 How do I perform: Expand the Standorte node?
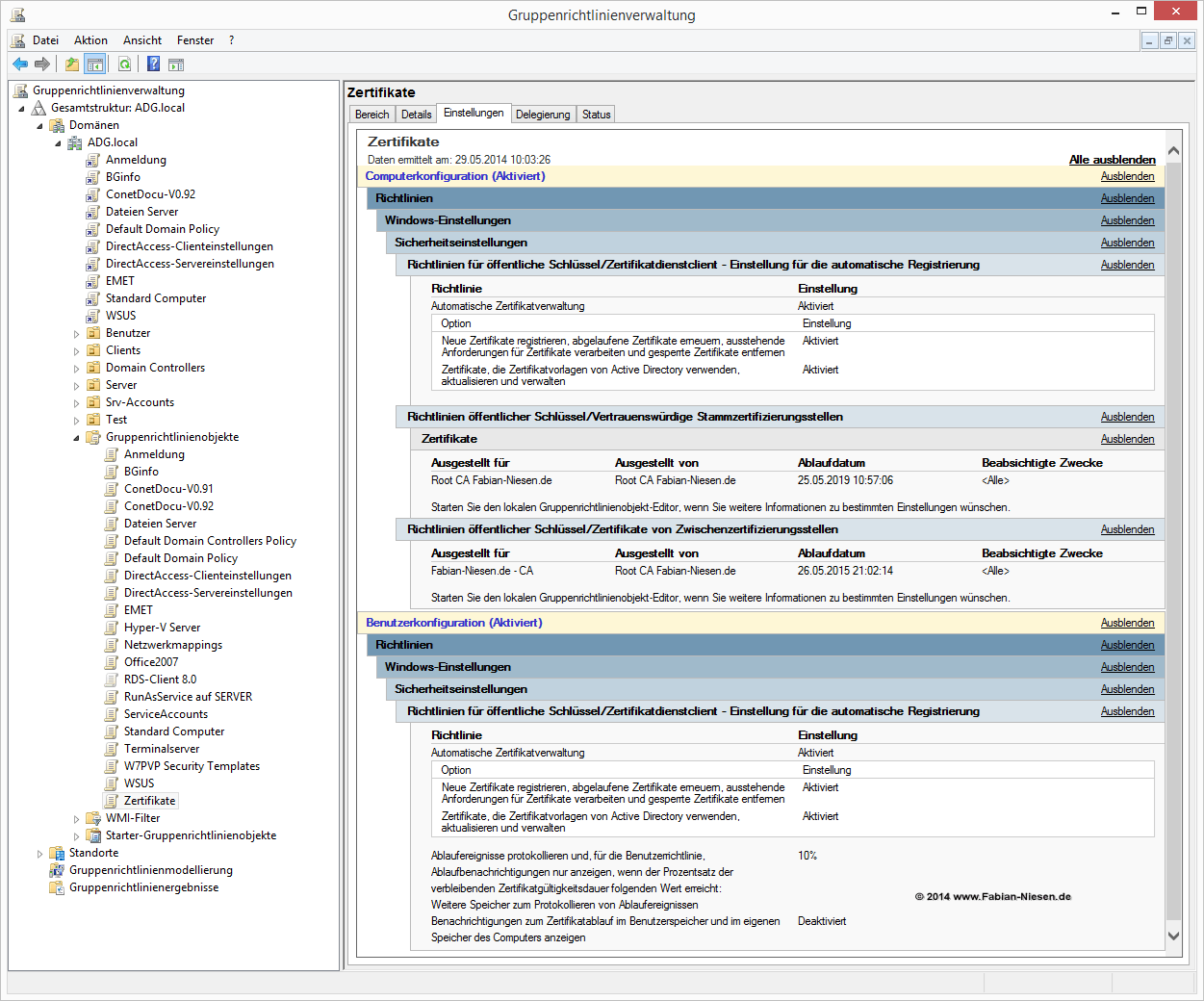(x=40, y=854)
